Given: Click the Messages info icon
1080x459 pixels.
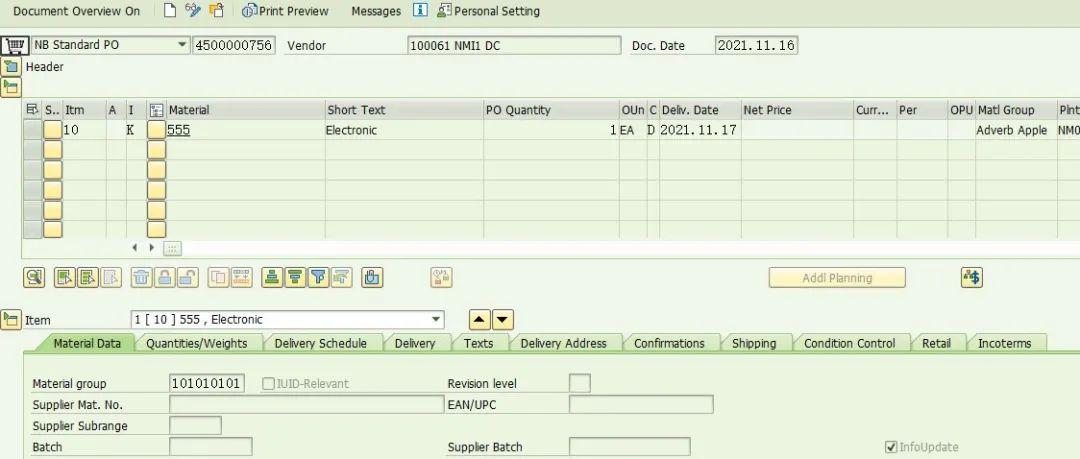Looking at the screenshot, I should pyautogui.click(x=420, y=10).
